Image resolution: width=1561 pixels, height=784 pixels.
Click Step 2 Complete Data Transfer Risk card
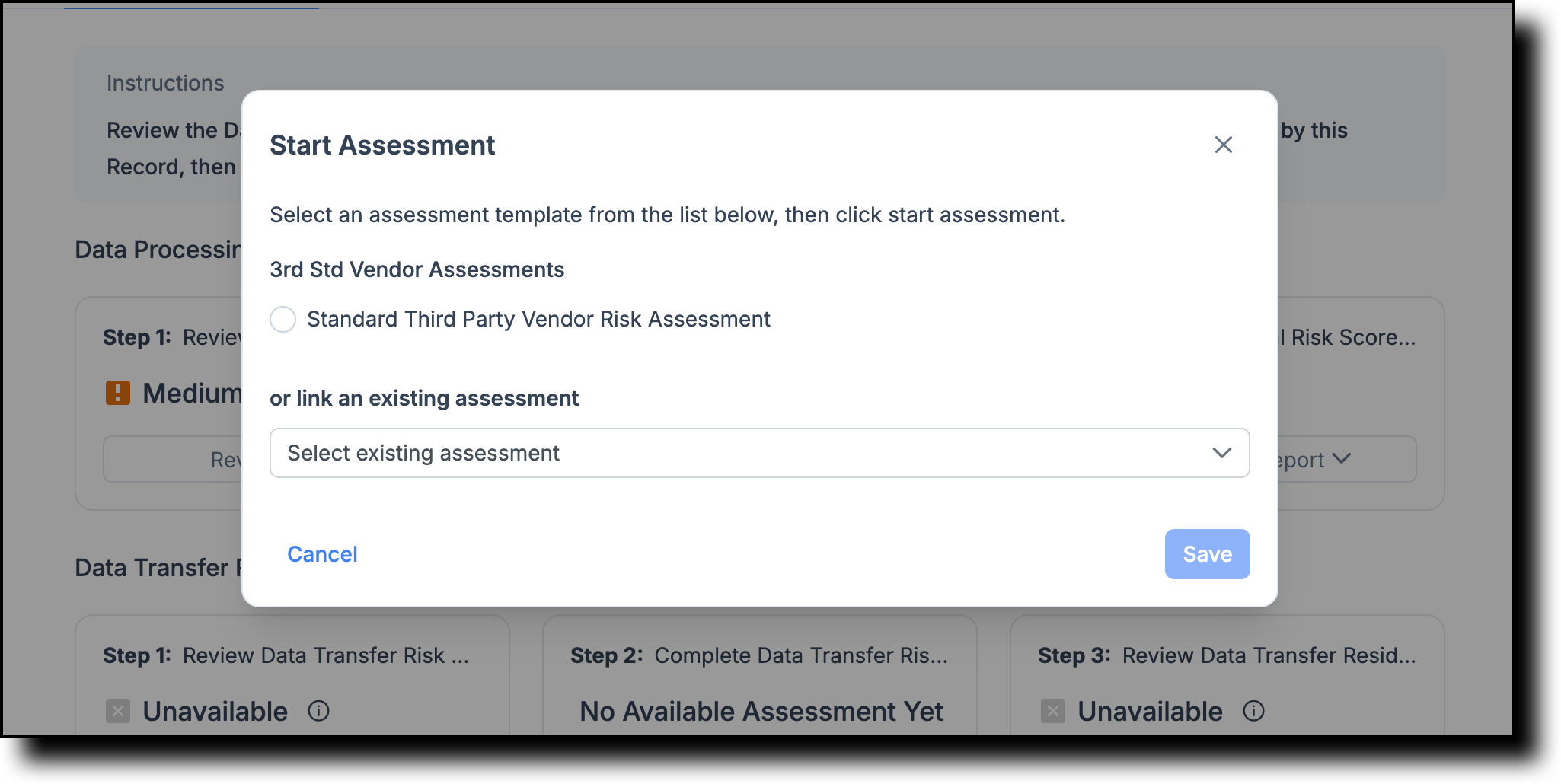tap(759, 675)
